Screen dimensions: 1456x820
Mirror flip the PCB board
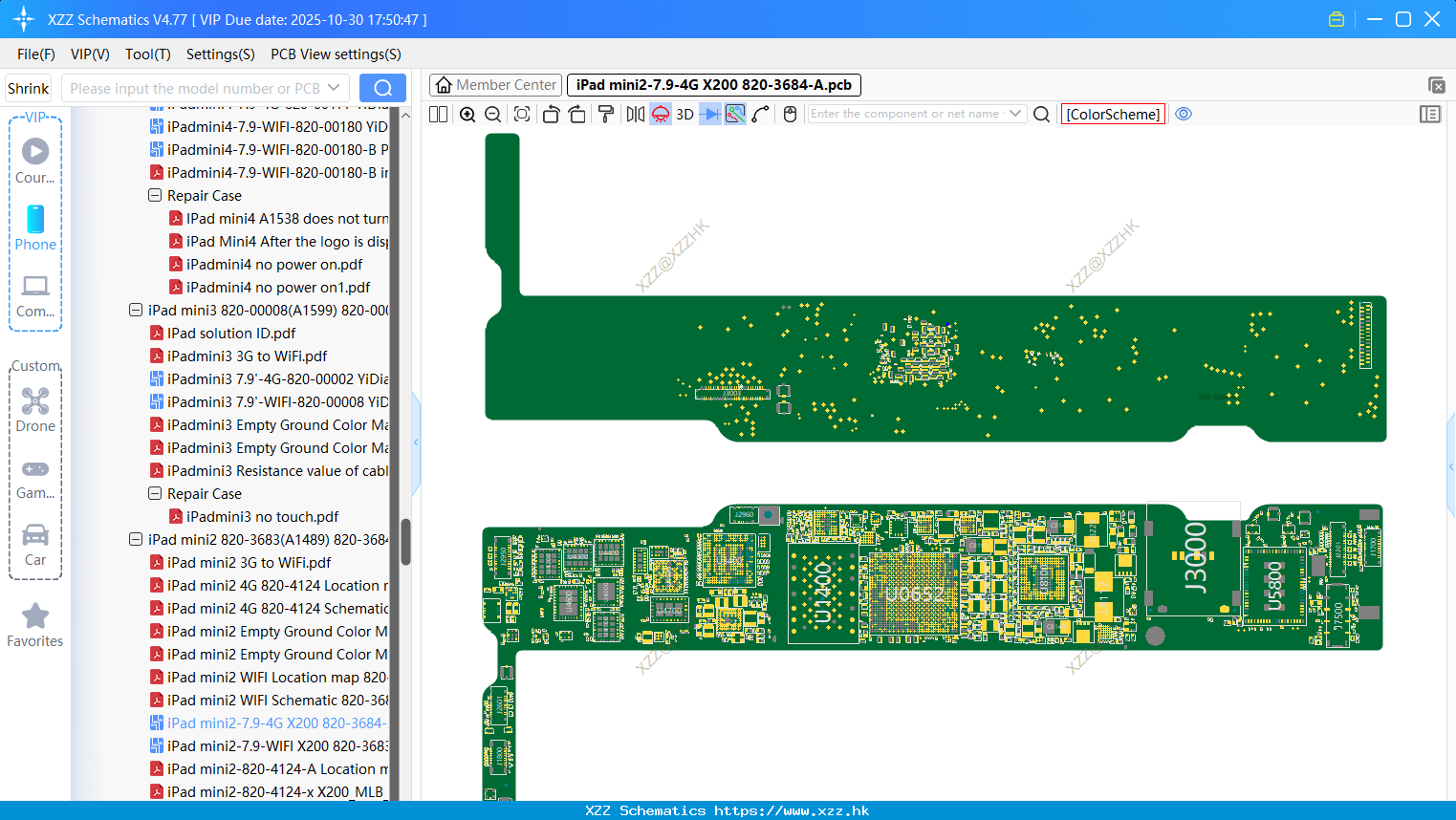tap(636, 114)
